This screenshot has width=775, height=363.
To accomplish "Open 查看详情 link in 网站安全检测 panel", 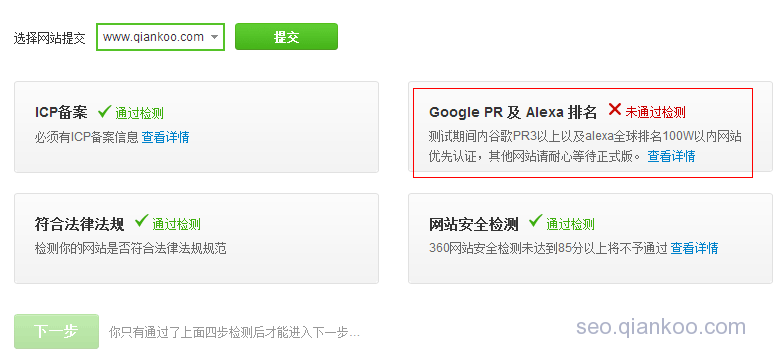I will pos(694,248).
